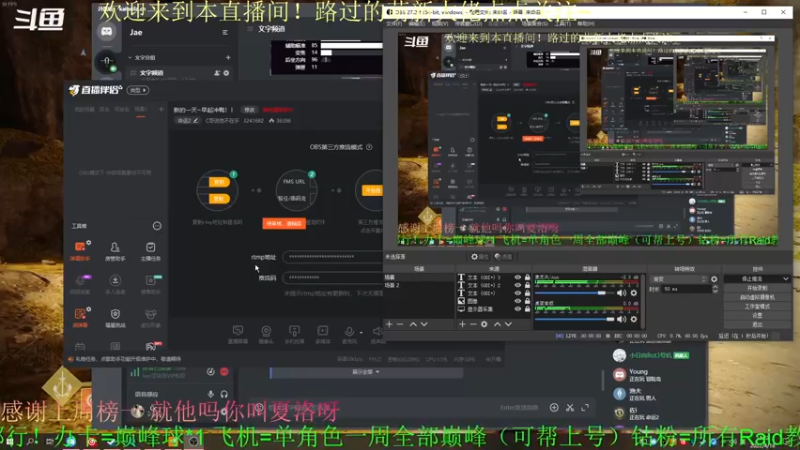Viewport: 800px width, 450px height.
Task: Open 虚拟形象 tool in 直播伴侣 toolbox
Action: pyautogui.click(x=151, y=318)
